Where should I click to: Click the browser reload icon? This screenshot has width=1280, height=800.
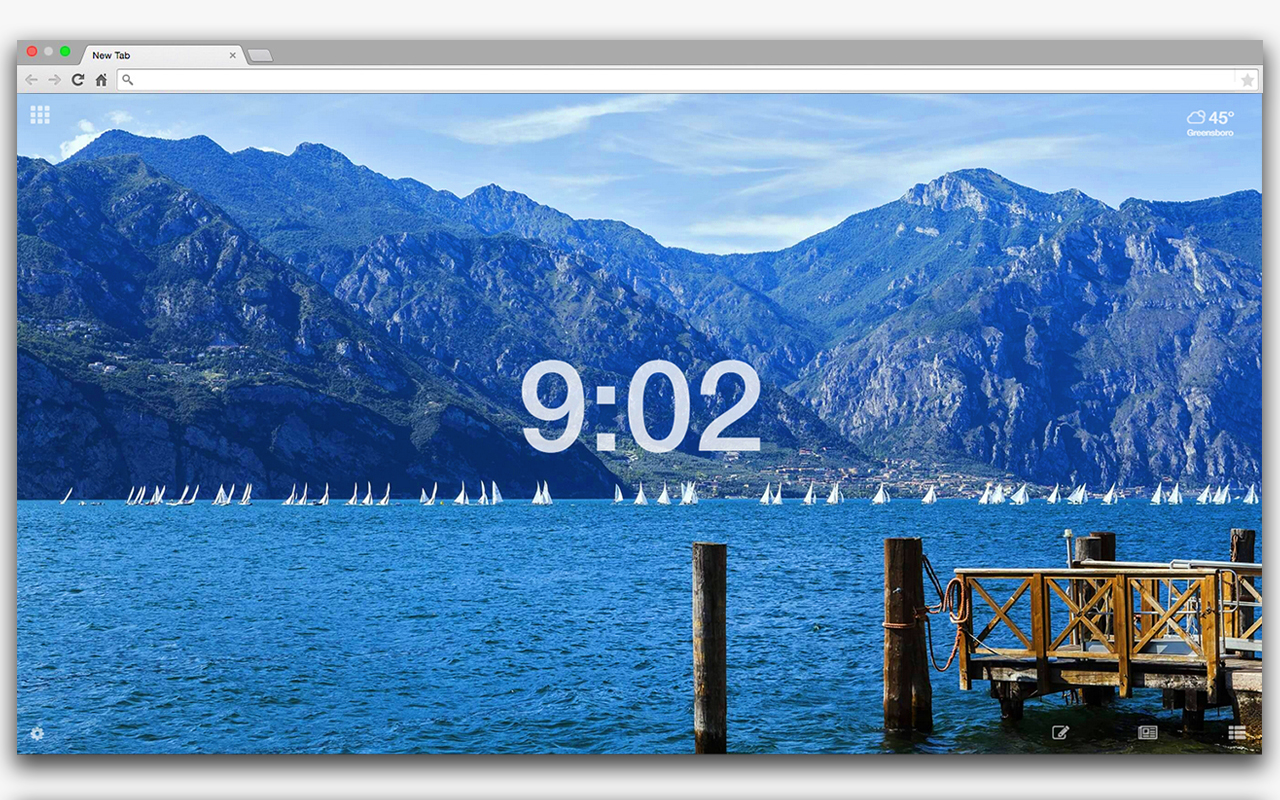coord(77,79)
